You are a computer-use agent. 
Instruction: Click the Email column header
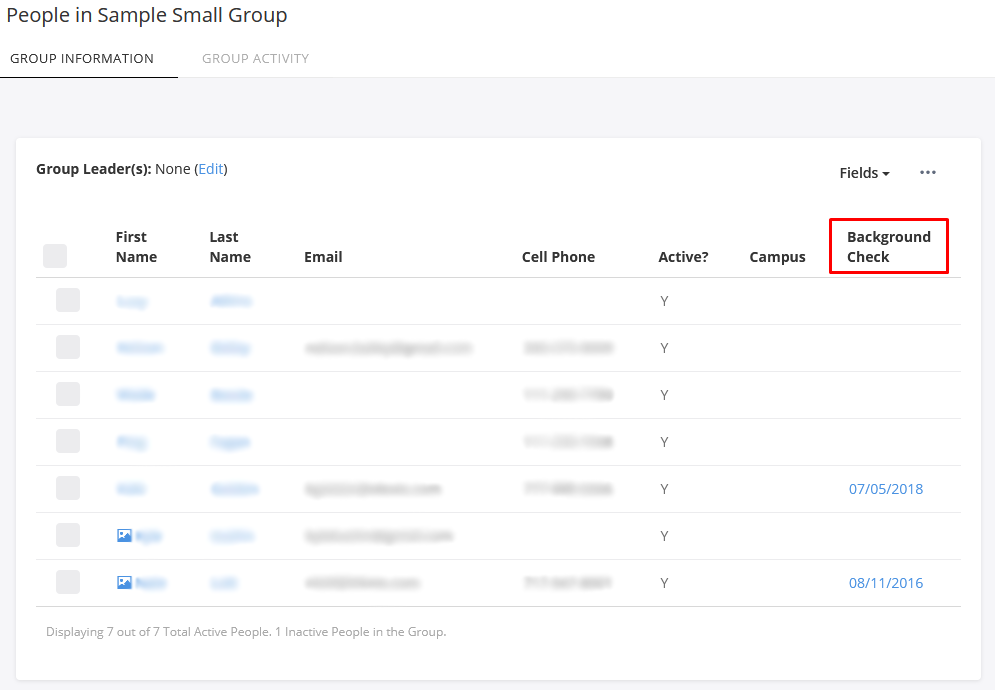pos(323,257)
